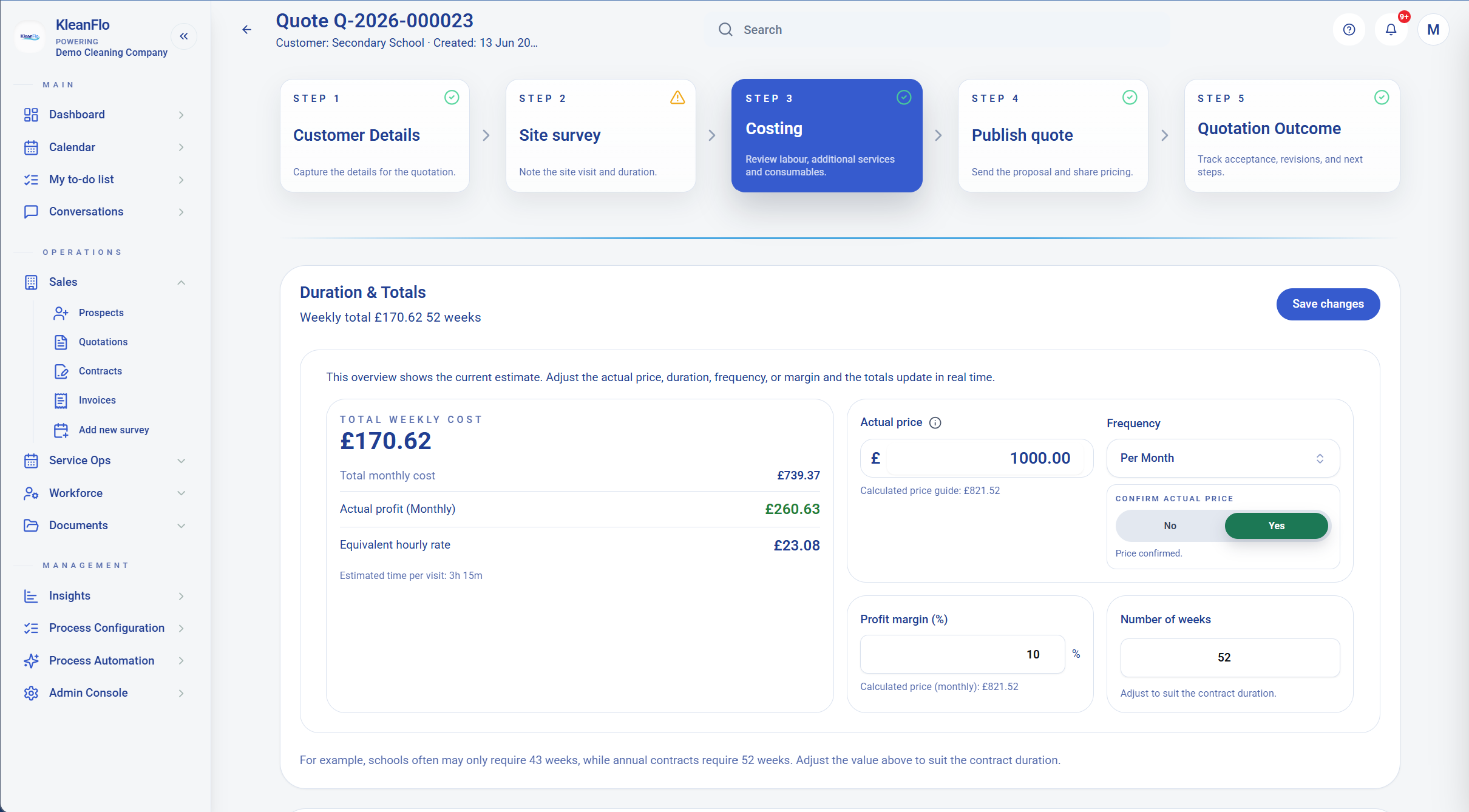Expand Dashboard arrow in sidebar
The width and height of the screenshot is (1469, 812).
[181, 115]
